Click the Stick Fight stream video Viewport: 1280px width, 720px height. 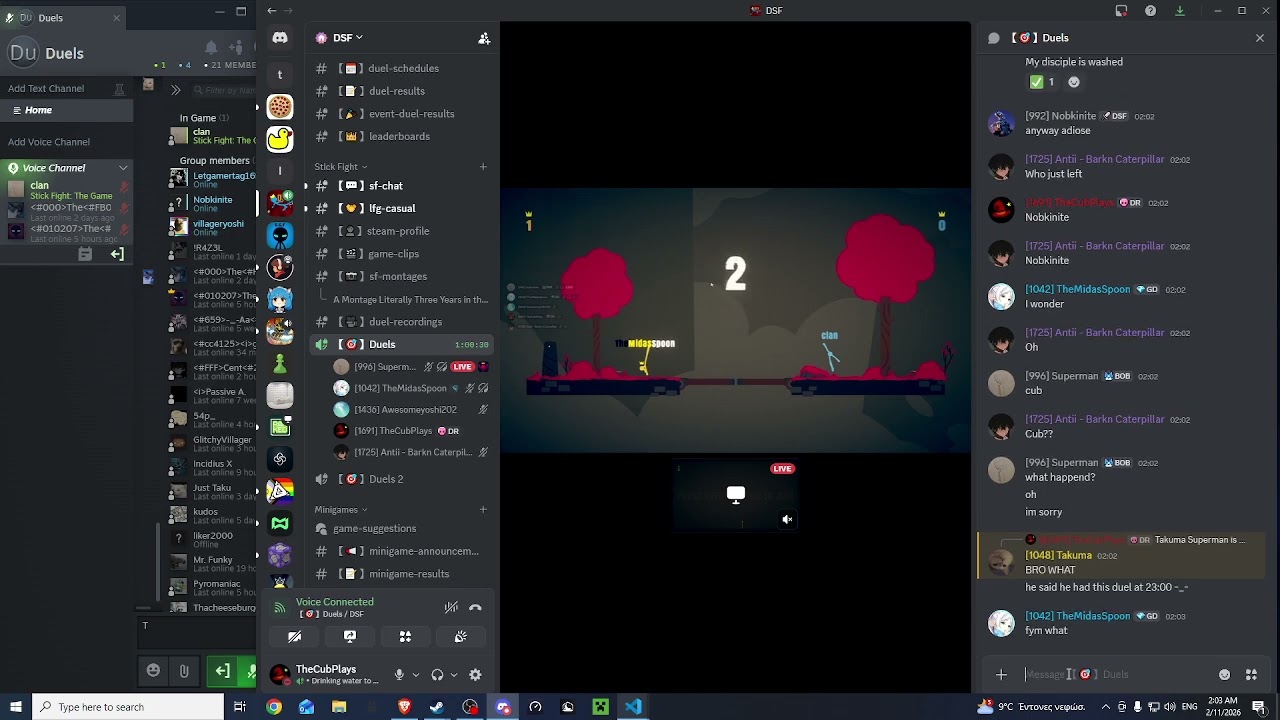tap(735, 318)
